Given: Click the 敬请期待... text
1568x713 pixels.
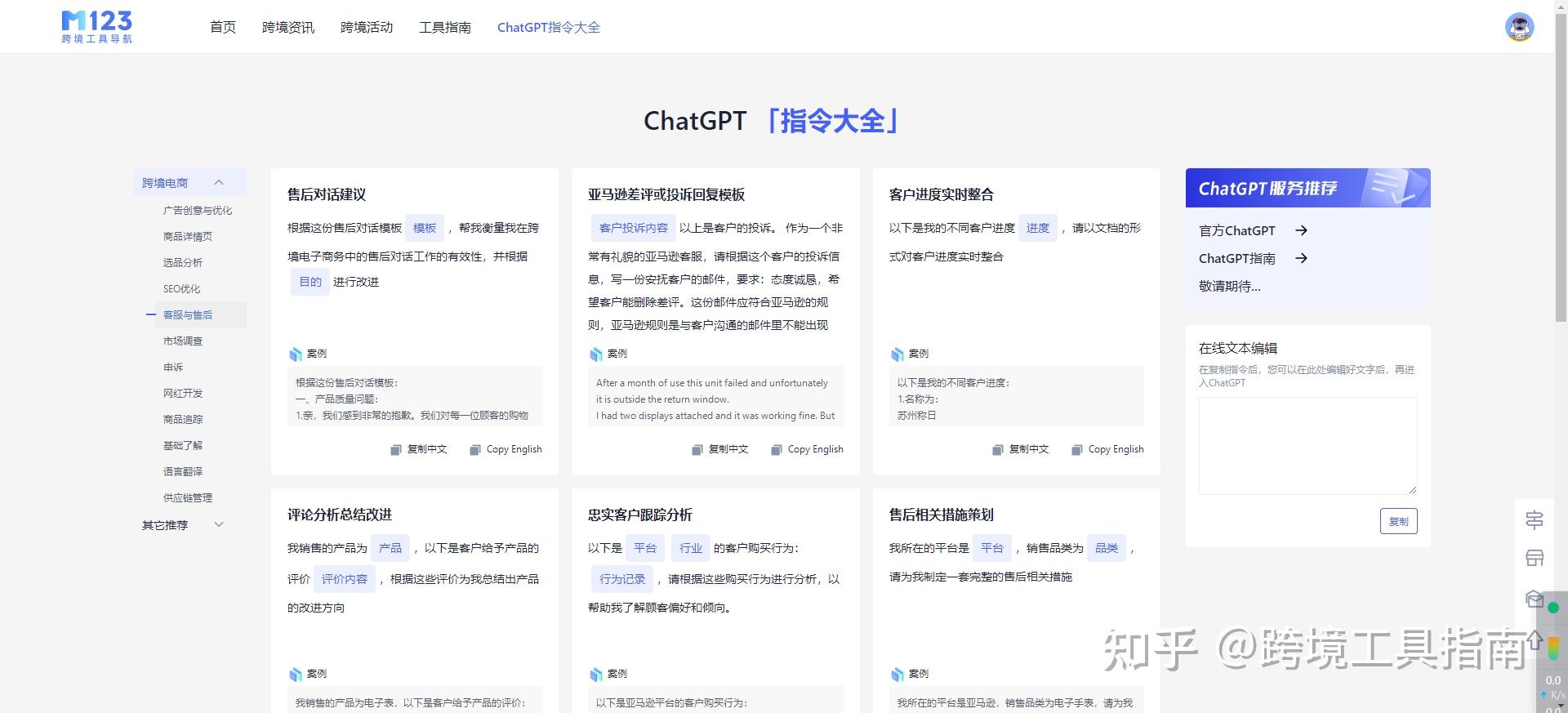Looking at the screenshot, I should (x=1229, y=286).
